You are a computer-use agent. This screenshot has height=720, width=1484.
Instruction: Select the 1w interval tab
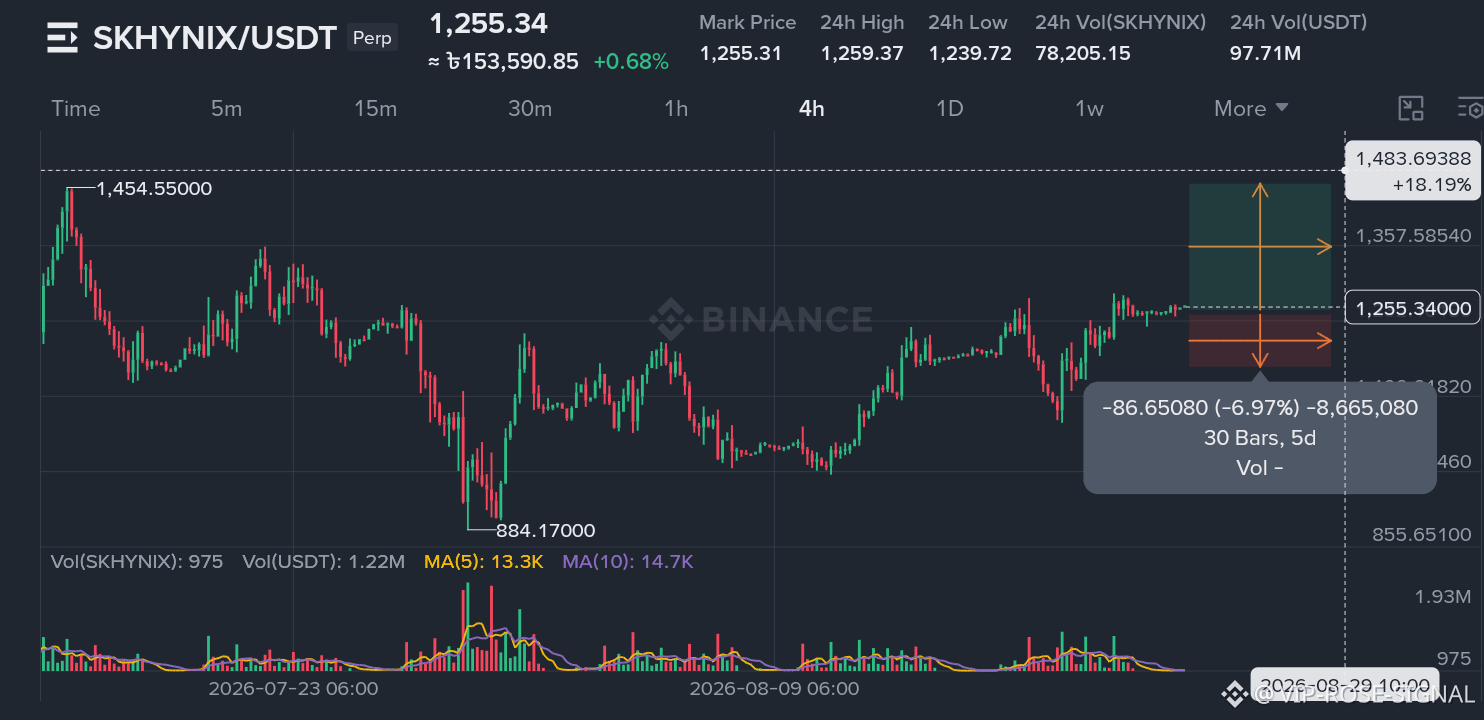point(1089,109)
